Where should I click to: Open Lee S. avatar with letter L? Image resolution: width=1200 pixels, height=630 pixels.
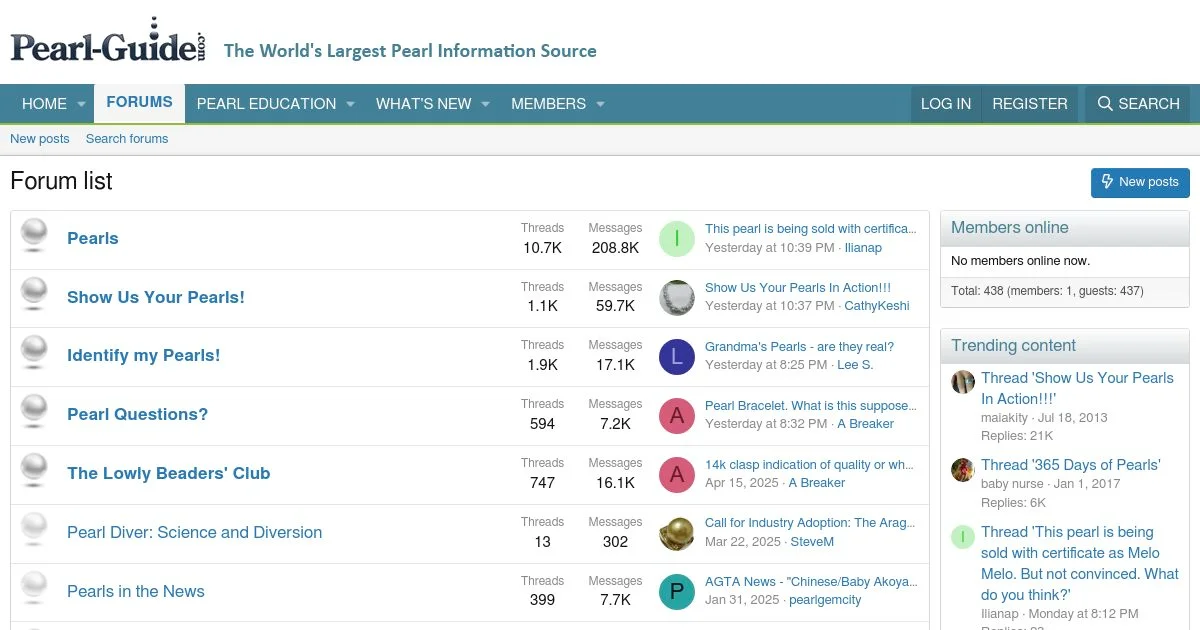pyautogui.click(x=677, y=357)
